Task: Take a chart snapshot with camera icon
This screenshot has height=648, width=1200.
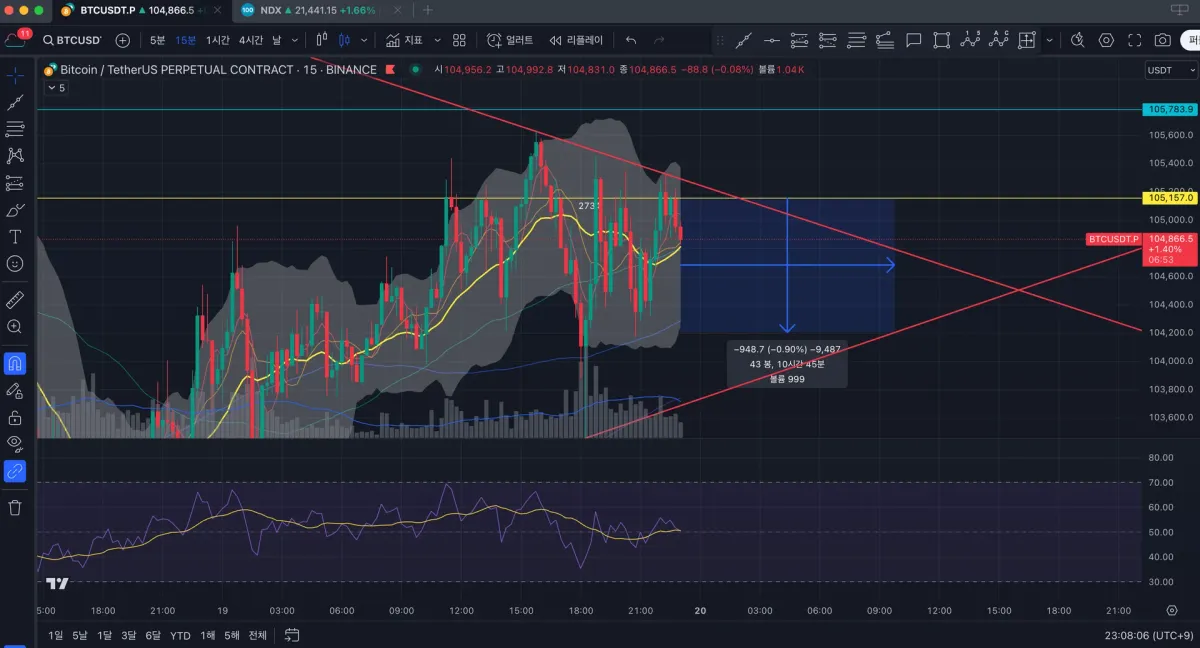Action: 1162,40
